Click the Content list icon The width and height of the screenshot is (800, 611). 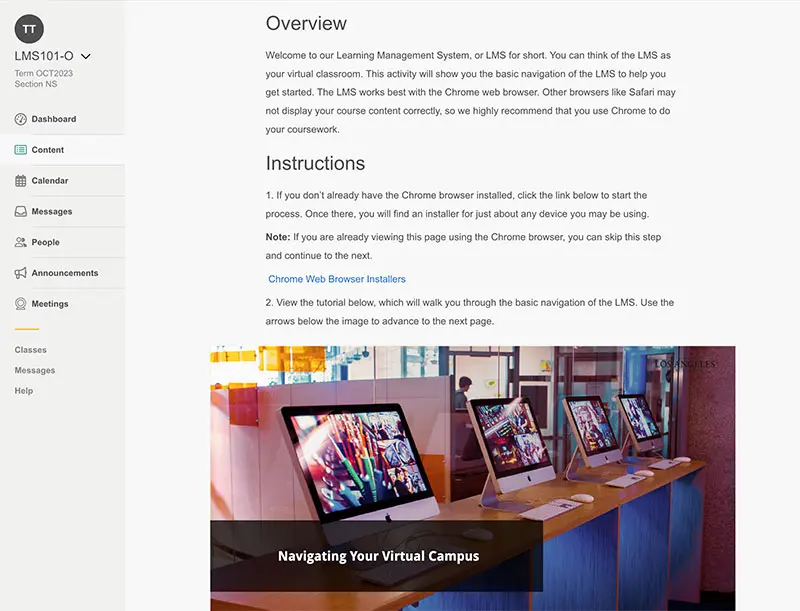[20, 149]
